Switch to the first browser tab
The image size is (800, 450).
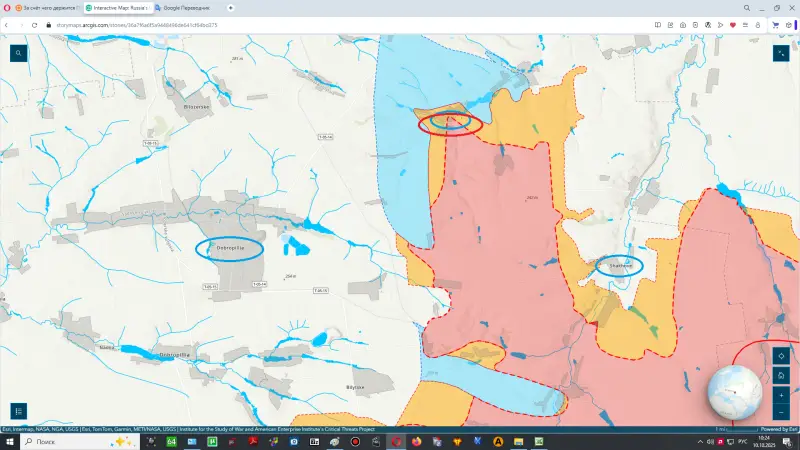pos(45,8)
